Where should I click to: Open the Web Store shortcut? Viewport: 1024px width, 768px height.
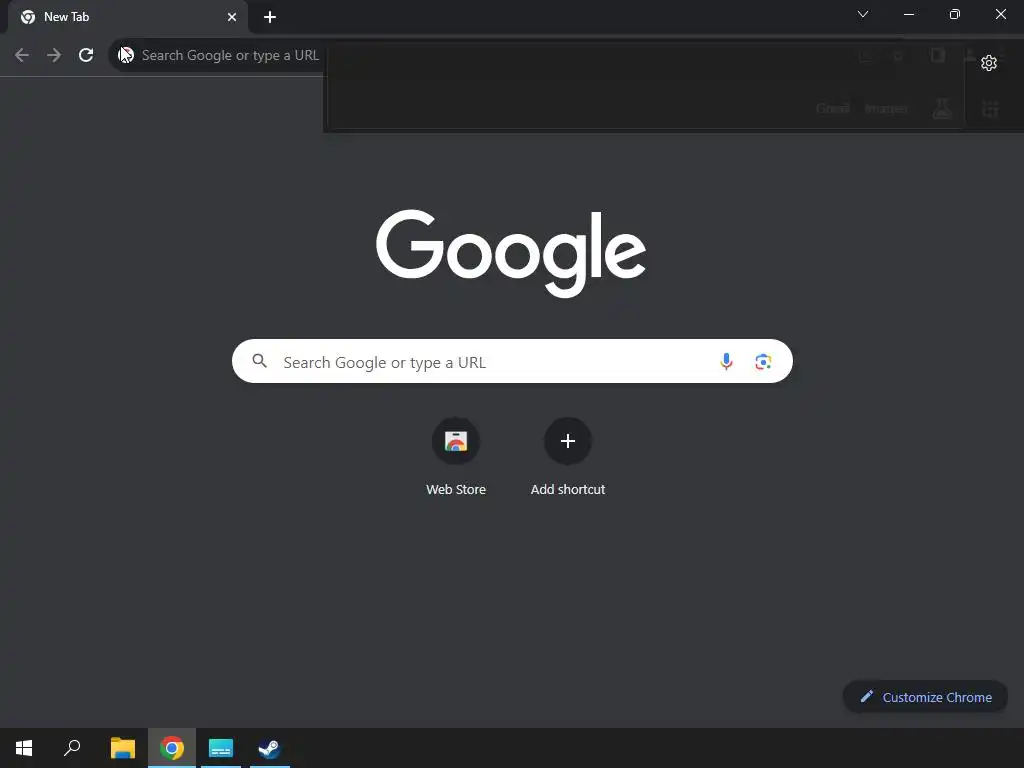coord(456,457)
